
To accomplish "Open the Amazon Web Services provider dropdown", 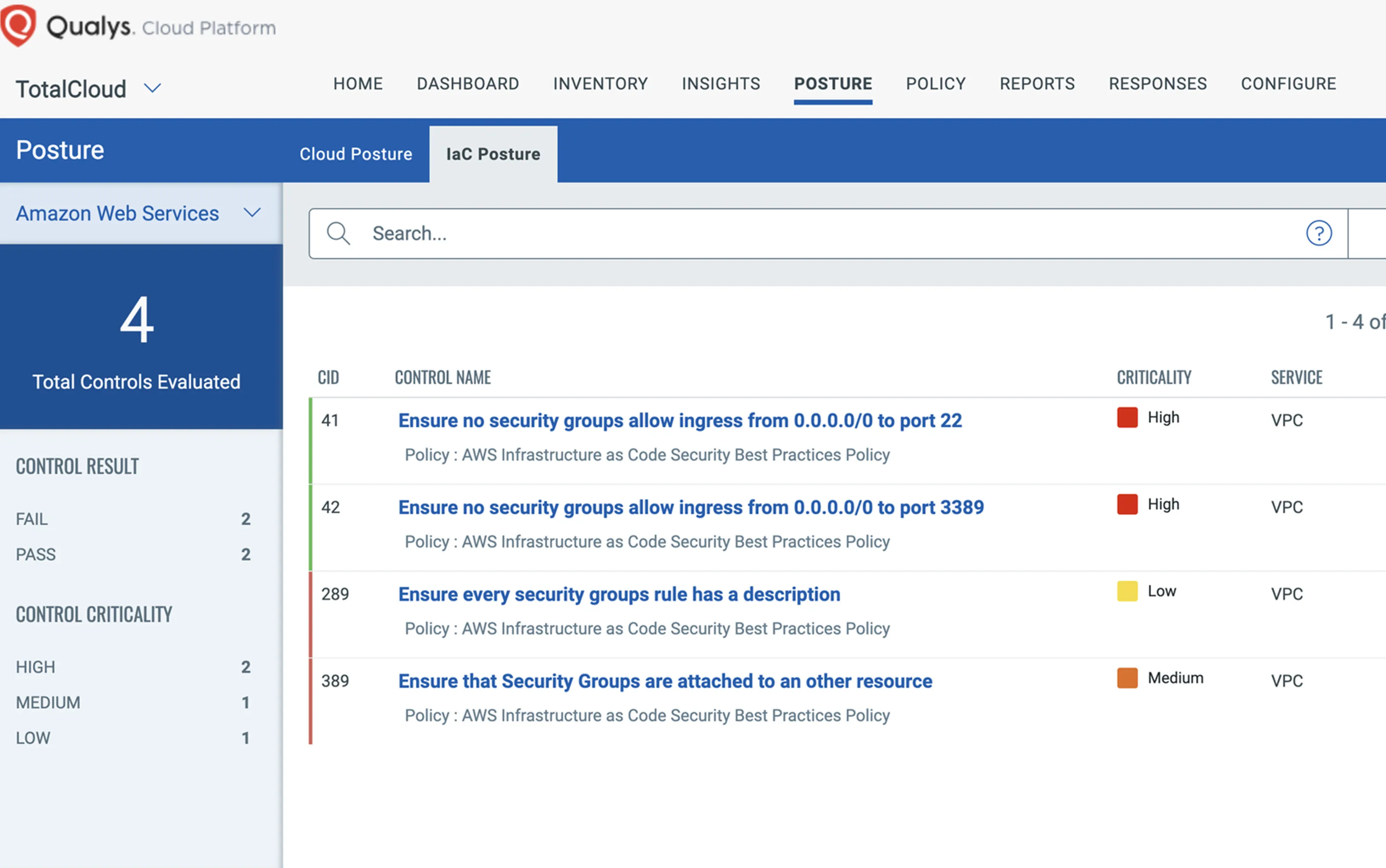I will click(x=253, y=213).
